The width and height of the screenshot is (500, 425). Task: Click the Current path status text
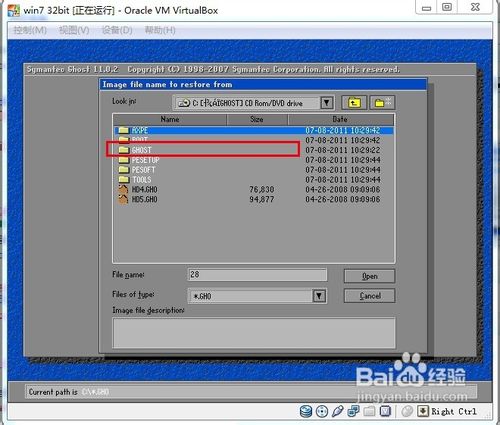(69, 392)
